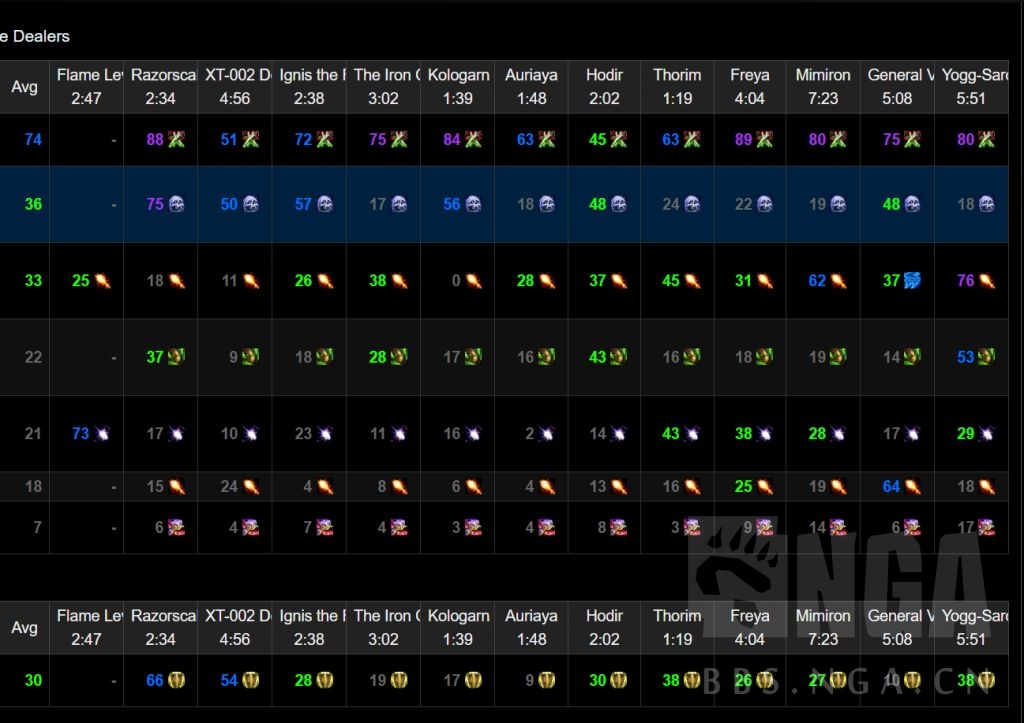Click skull icon beside 75 in Razorscale column

pyautogui.click(x=176, y=204)
